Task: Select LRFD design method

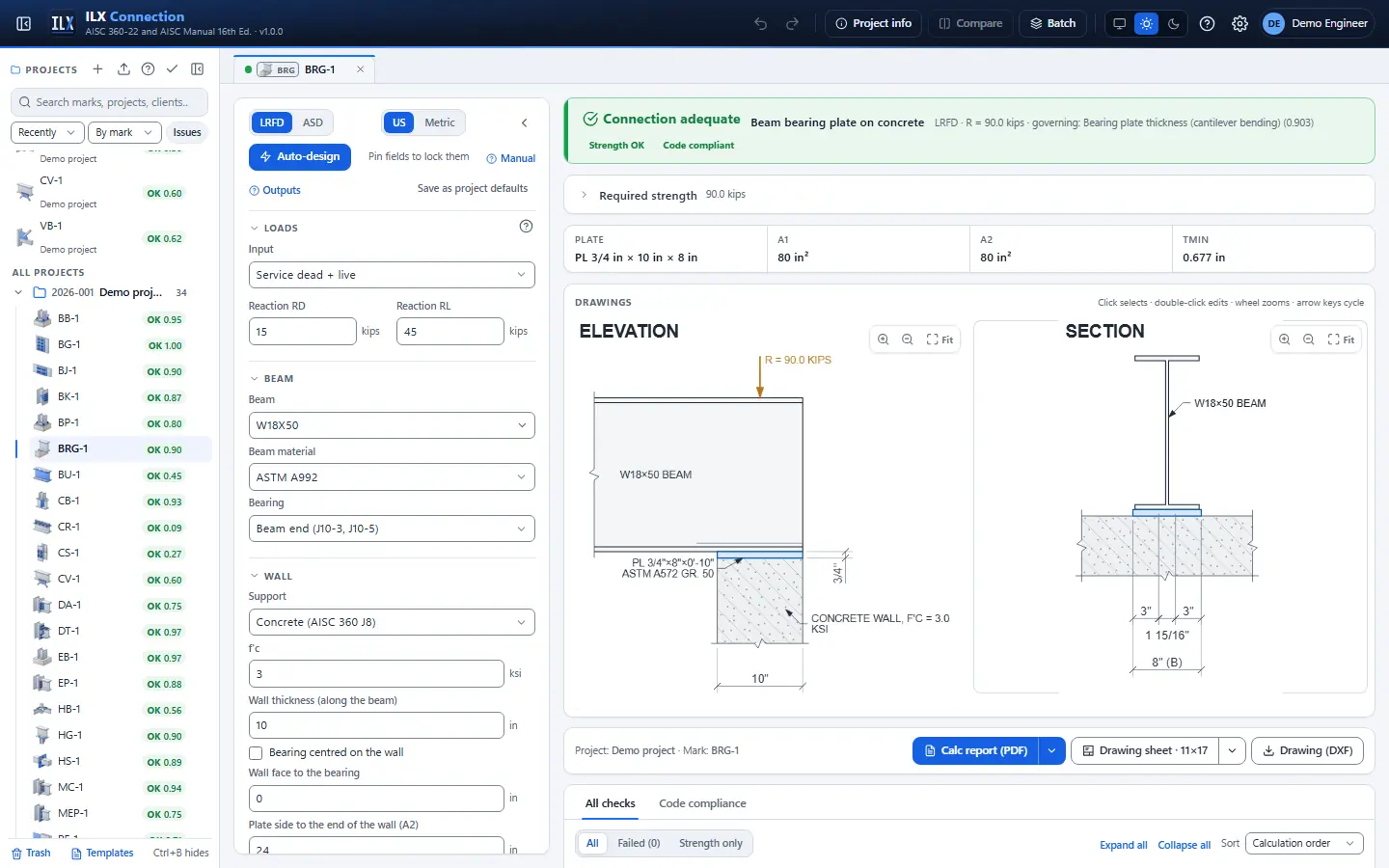Action: pyautogui.click(x=272, y=122)
